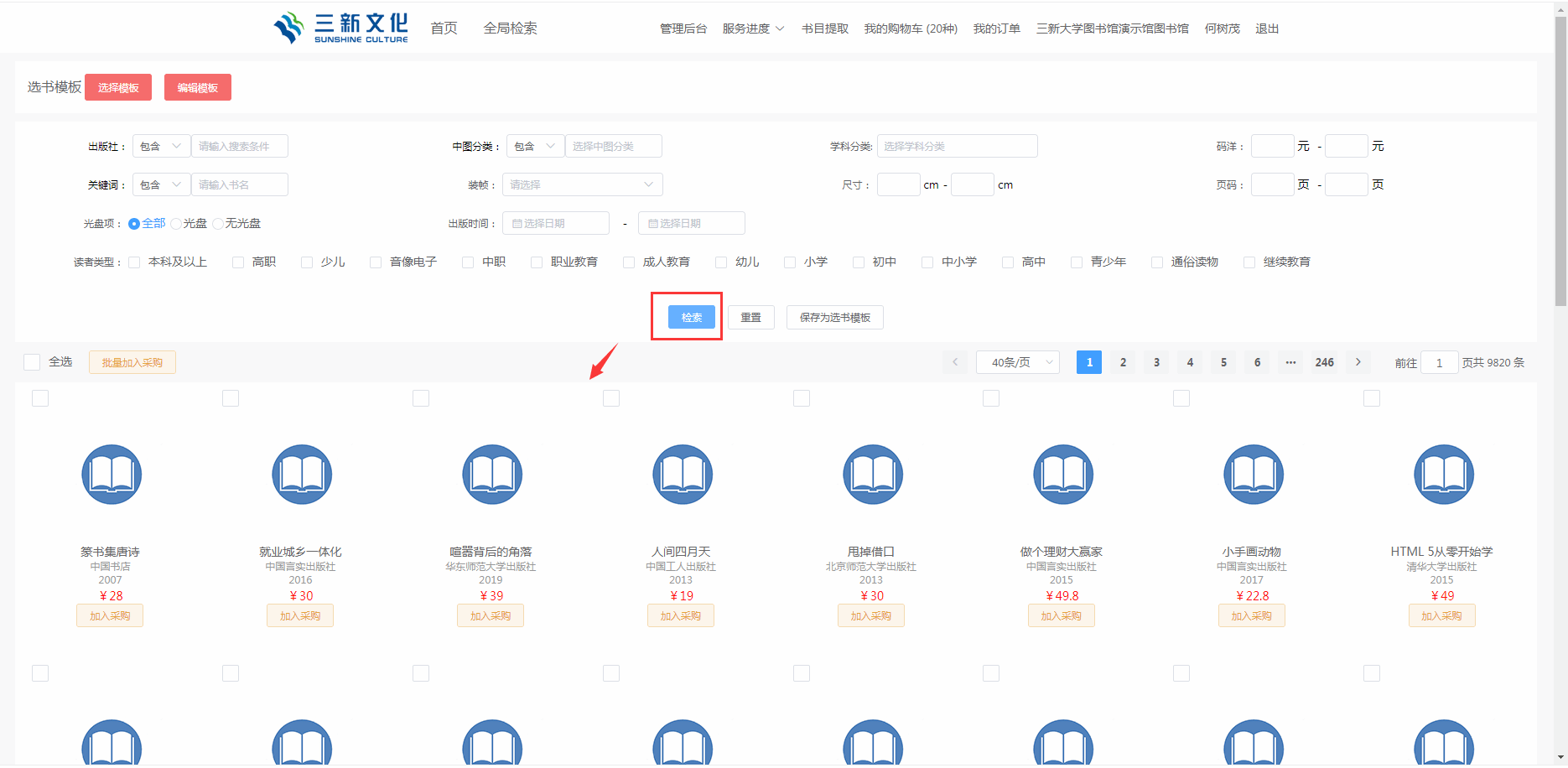The width and height of the screenshot is (1568, 768).
Task: Go to next page arrow in pagination
Action: pyautogui.click(x=1358, y=362)
